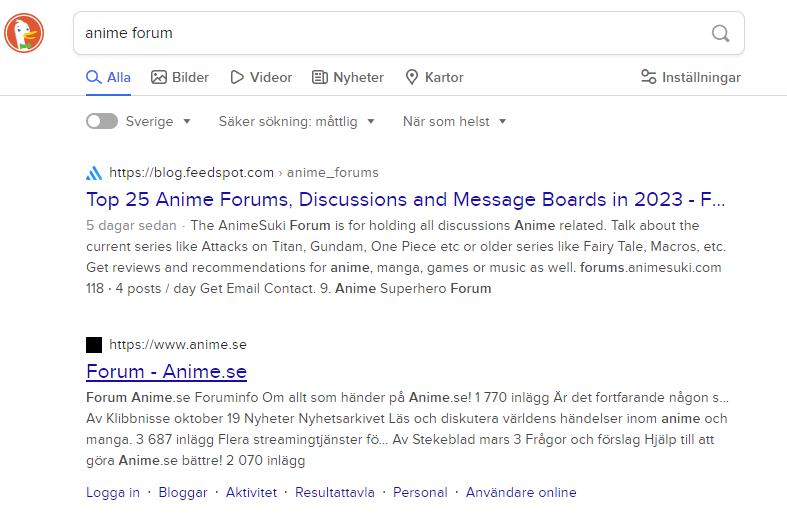Click the DuckDuckGo duck logo

(24, 33)
